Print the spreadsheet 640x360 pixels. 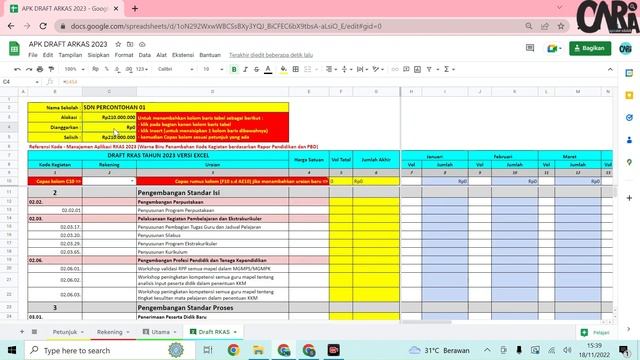[40, 69]
